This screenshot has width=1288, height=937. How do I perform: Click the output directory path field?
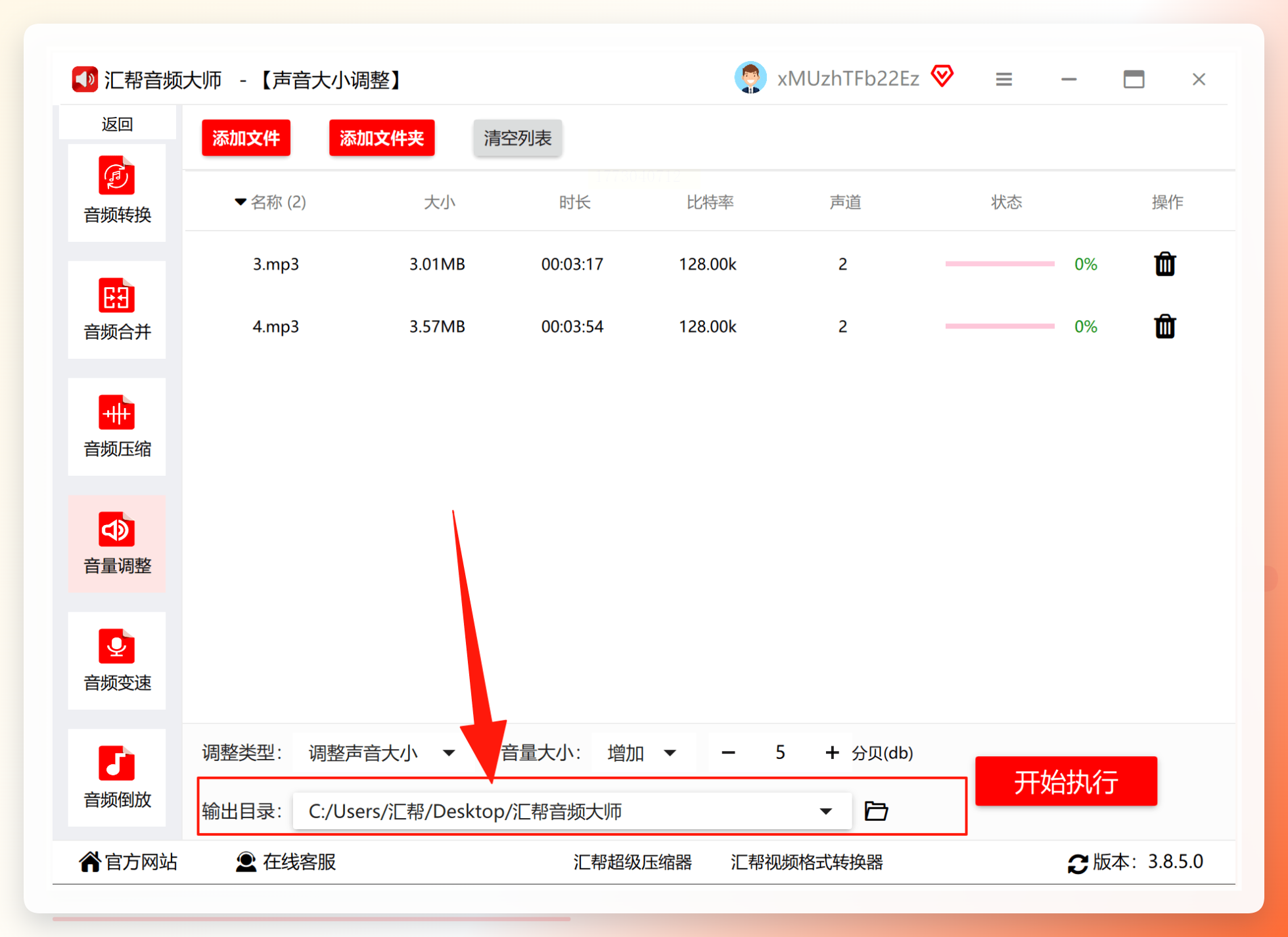[572, 811]
